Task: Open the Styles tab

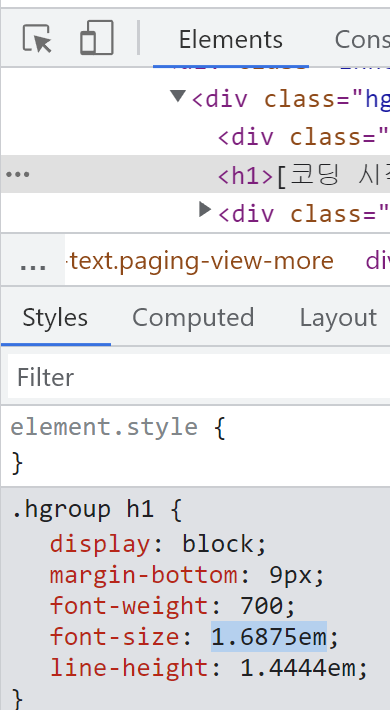Action: click(55, 317)
